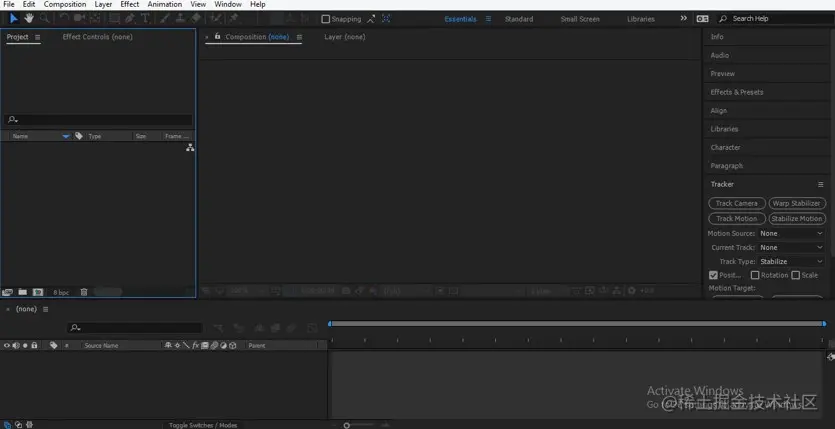Screen dimensions: 835x429
Task: Open the workspace reset screen icon beside Search Help
Action: click(x=702, y=19)
